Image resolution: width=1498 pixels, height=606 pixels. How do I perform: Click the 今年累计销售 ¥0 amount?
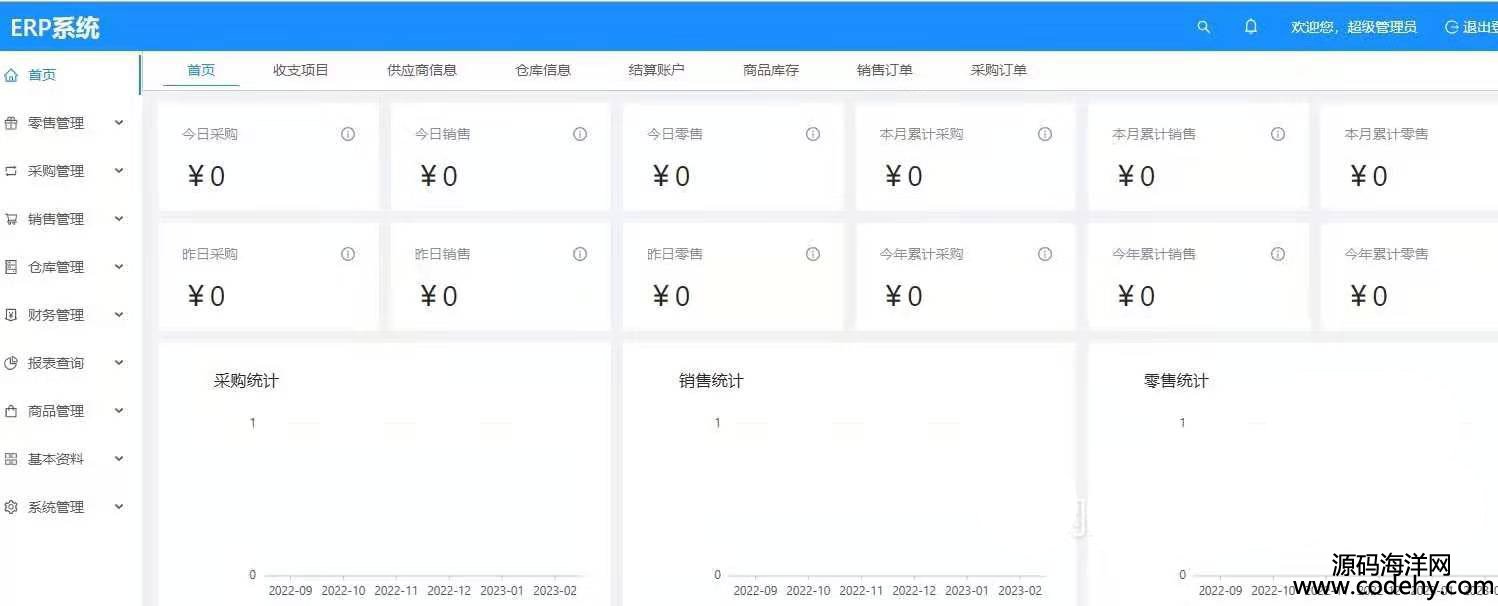click(1136, 297)
